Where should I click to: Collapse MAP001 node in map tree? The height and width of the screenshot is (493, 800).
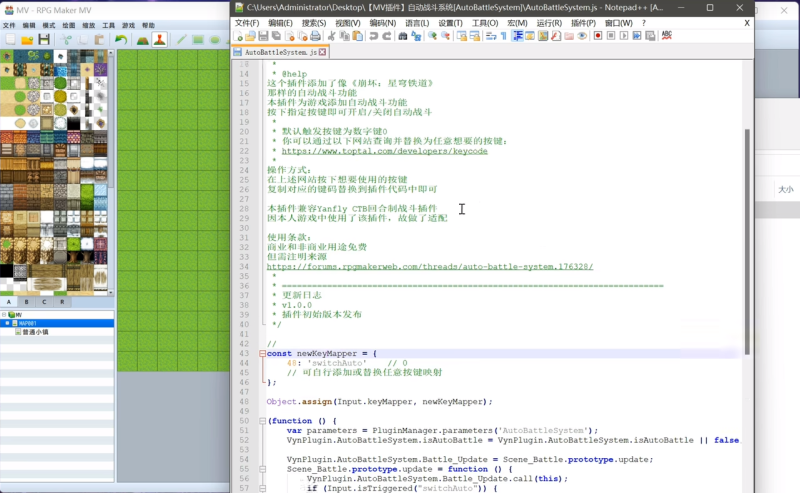tap(7, 323)
